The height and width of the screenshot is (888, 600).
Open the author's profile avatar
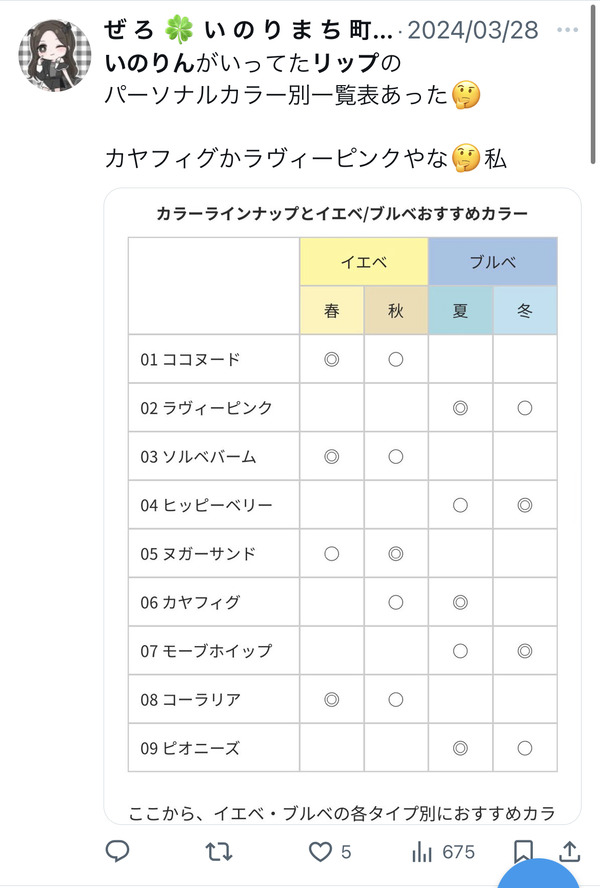point(55,55)
